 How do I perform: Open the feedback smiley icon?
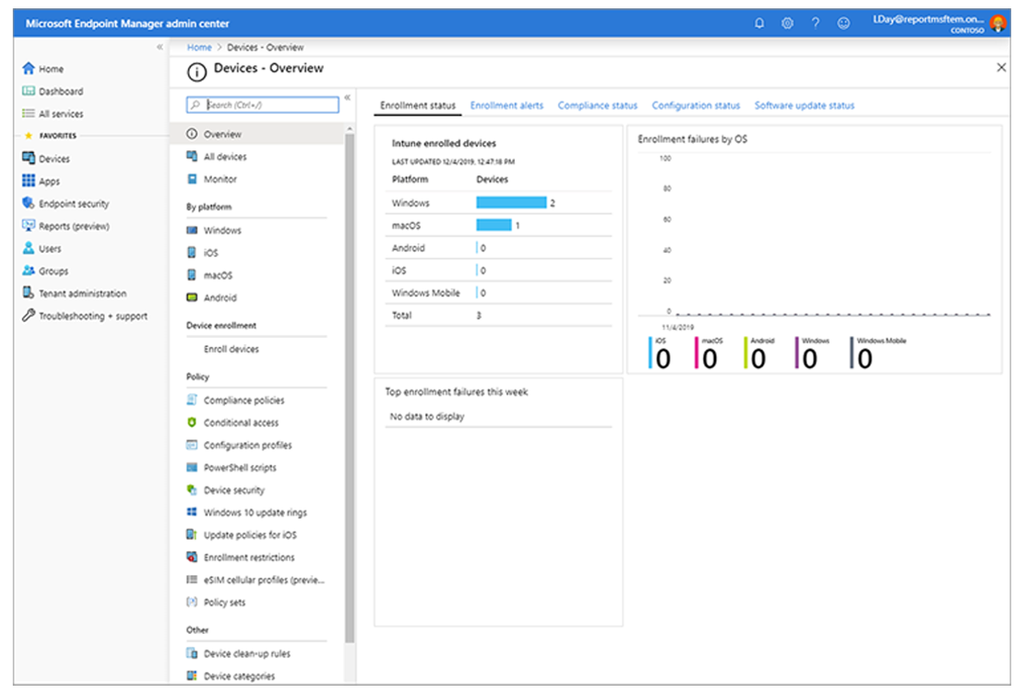tap(844, 24)
